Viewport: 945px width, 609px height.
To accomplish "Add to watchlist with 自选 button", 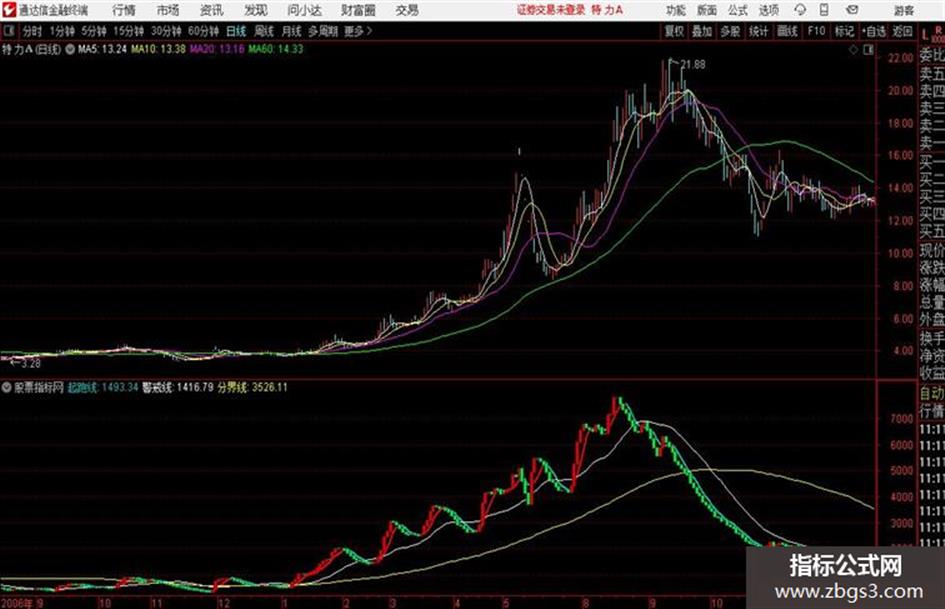I will (874, 31).
